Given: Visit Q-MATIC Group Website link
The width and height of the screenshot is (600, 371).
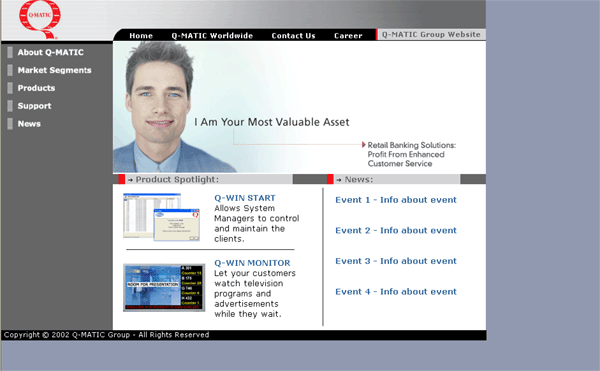Looking at the screenshot, I should click(431, 34).
